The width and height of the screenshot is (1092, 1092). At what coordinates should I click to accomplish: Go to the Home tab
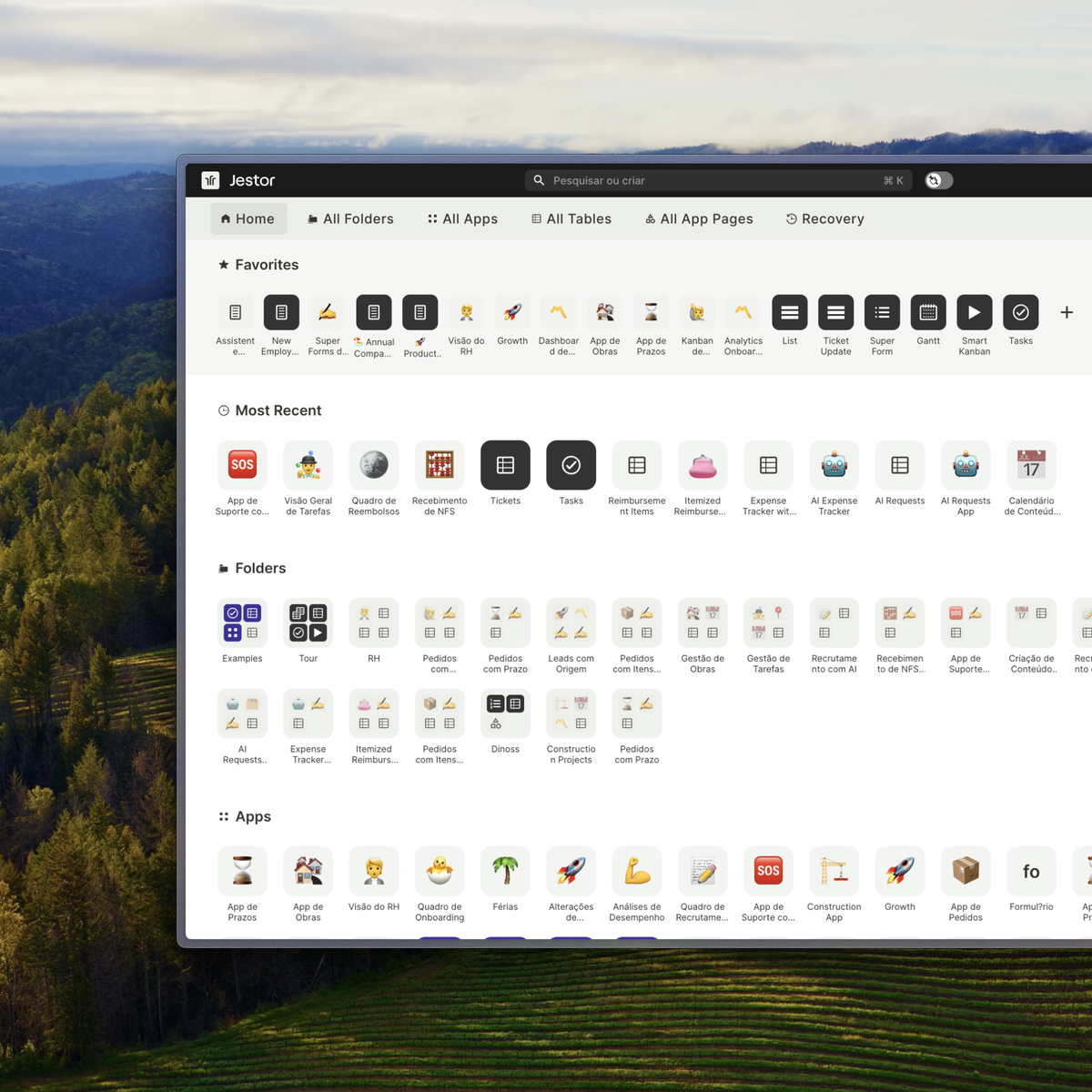click(x=248, y=218)
